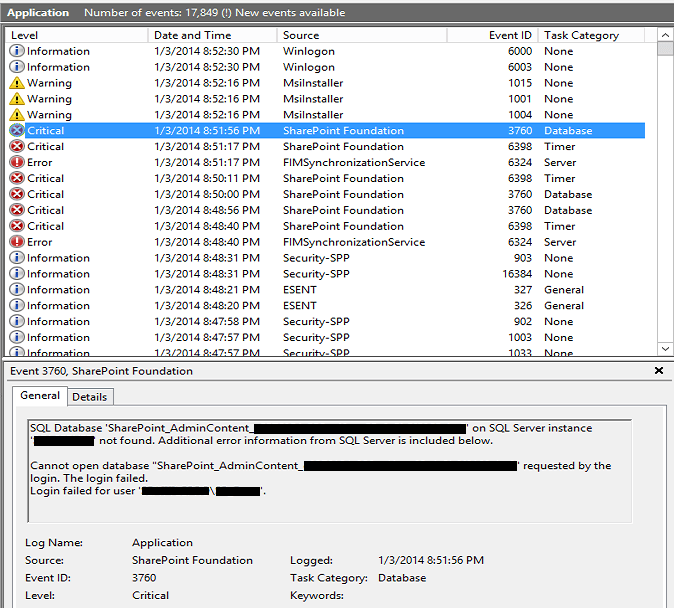Select the Timer category at 8:48:40 PM

pos(559,226)
